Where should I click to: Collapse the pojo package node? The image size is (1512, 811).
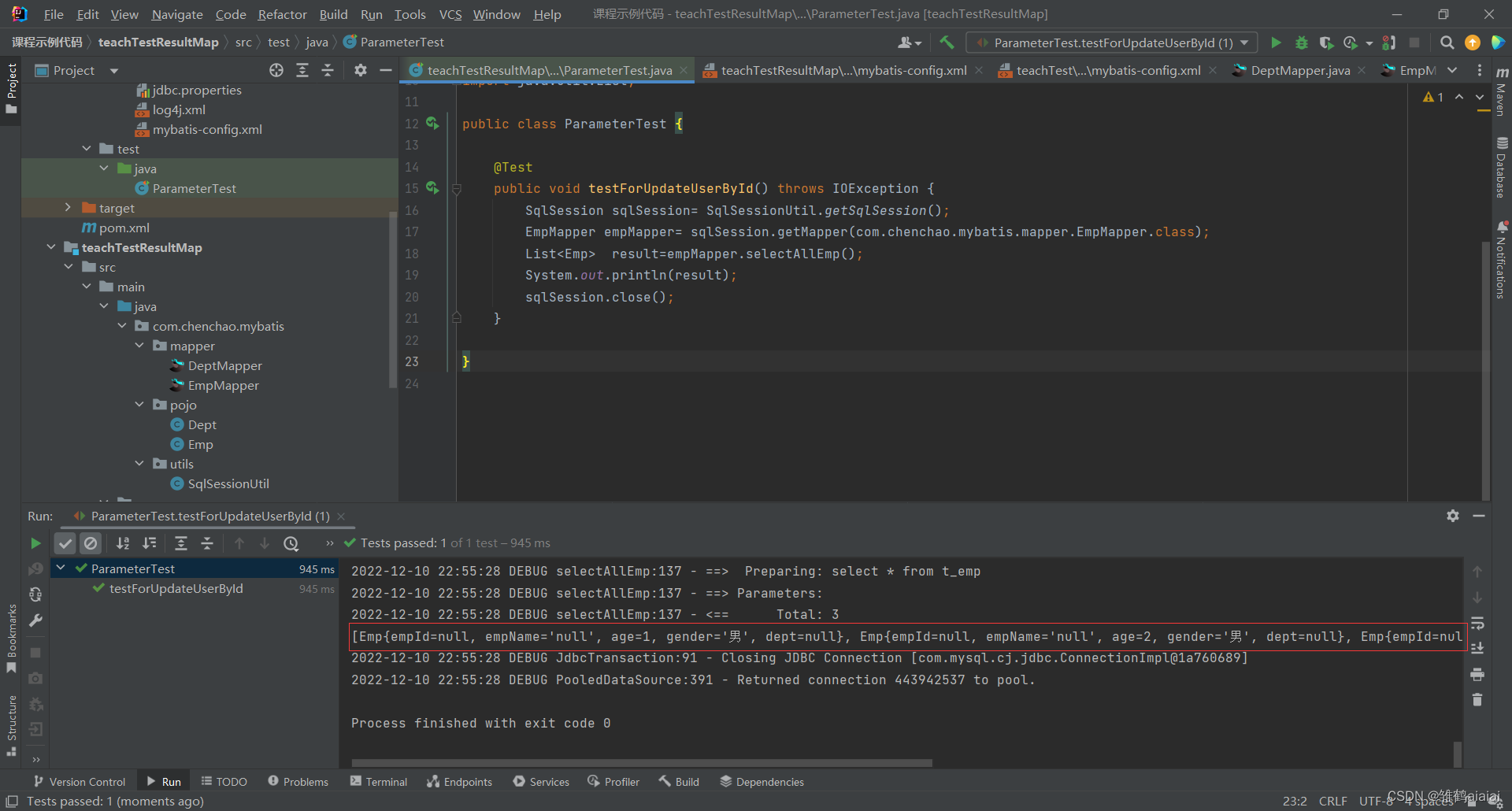click(139, 405)
